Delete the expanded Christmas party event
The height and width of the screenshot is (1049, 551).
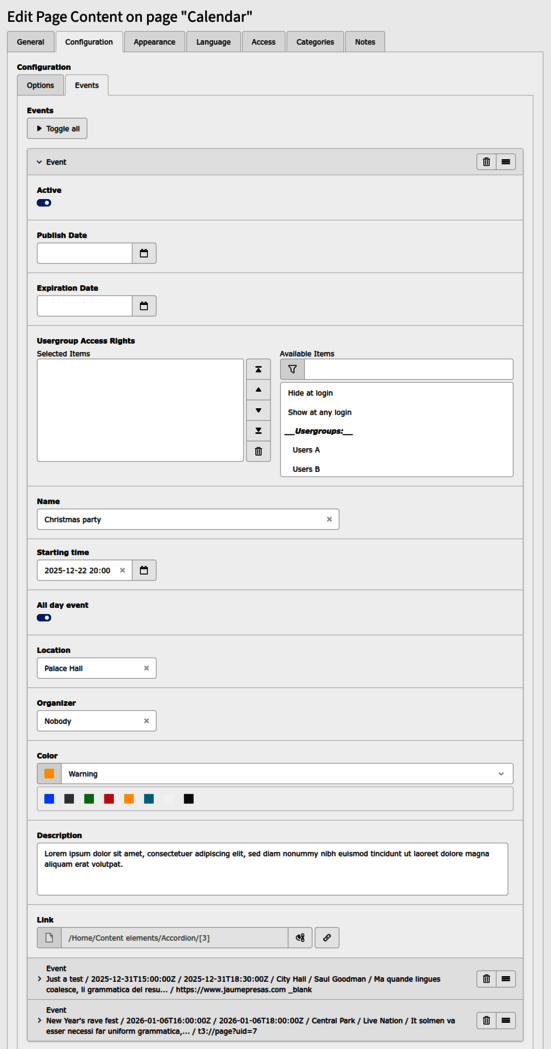(x=486, y=162)
